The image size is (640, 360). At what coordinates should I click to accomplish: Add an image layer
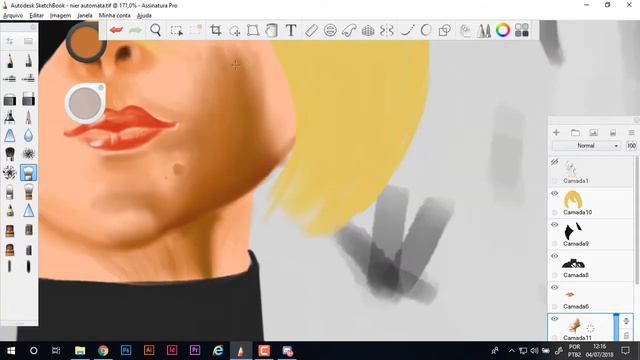[593, 133]
